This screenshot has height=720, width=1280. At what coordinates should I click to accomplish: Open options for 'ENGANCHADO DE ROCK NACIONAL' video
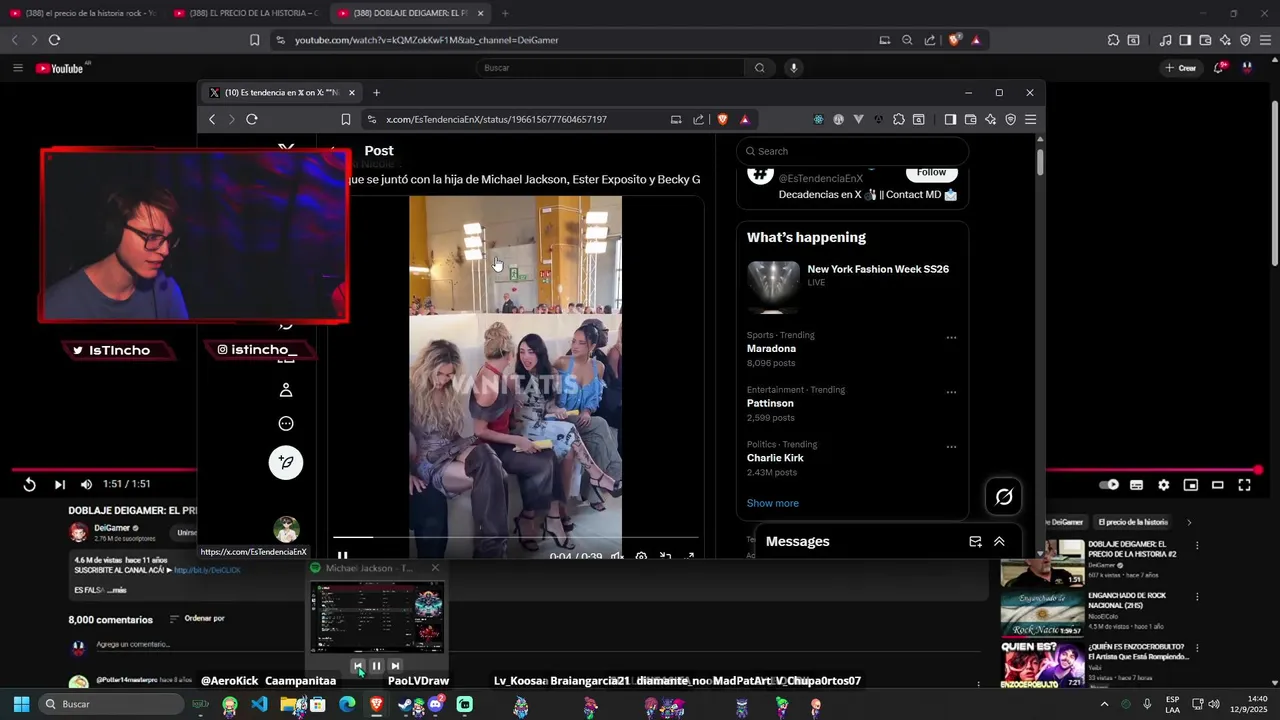1197,599
